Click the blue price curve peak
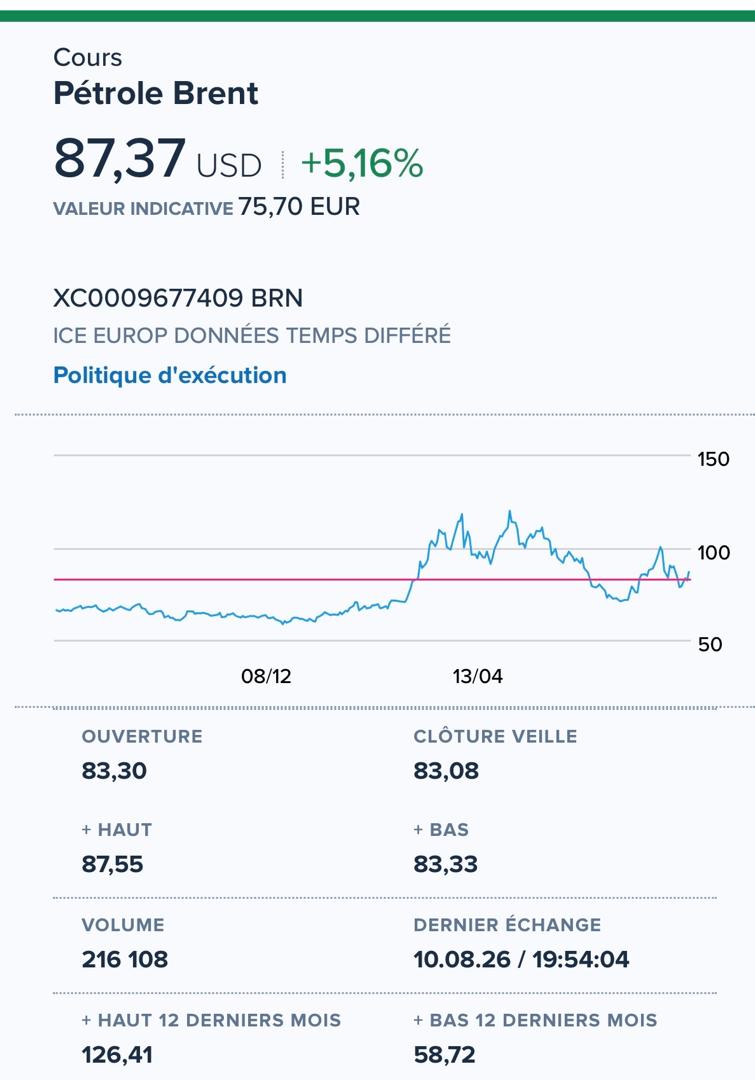Image resolution: width=755 pixels, height=1080 pixels. tap(510, 512)
